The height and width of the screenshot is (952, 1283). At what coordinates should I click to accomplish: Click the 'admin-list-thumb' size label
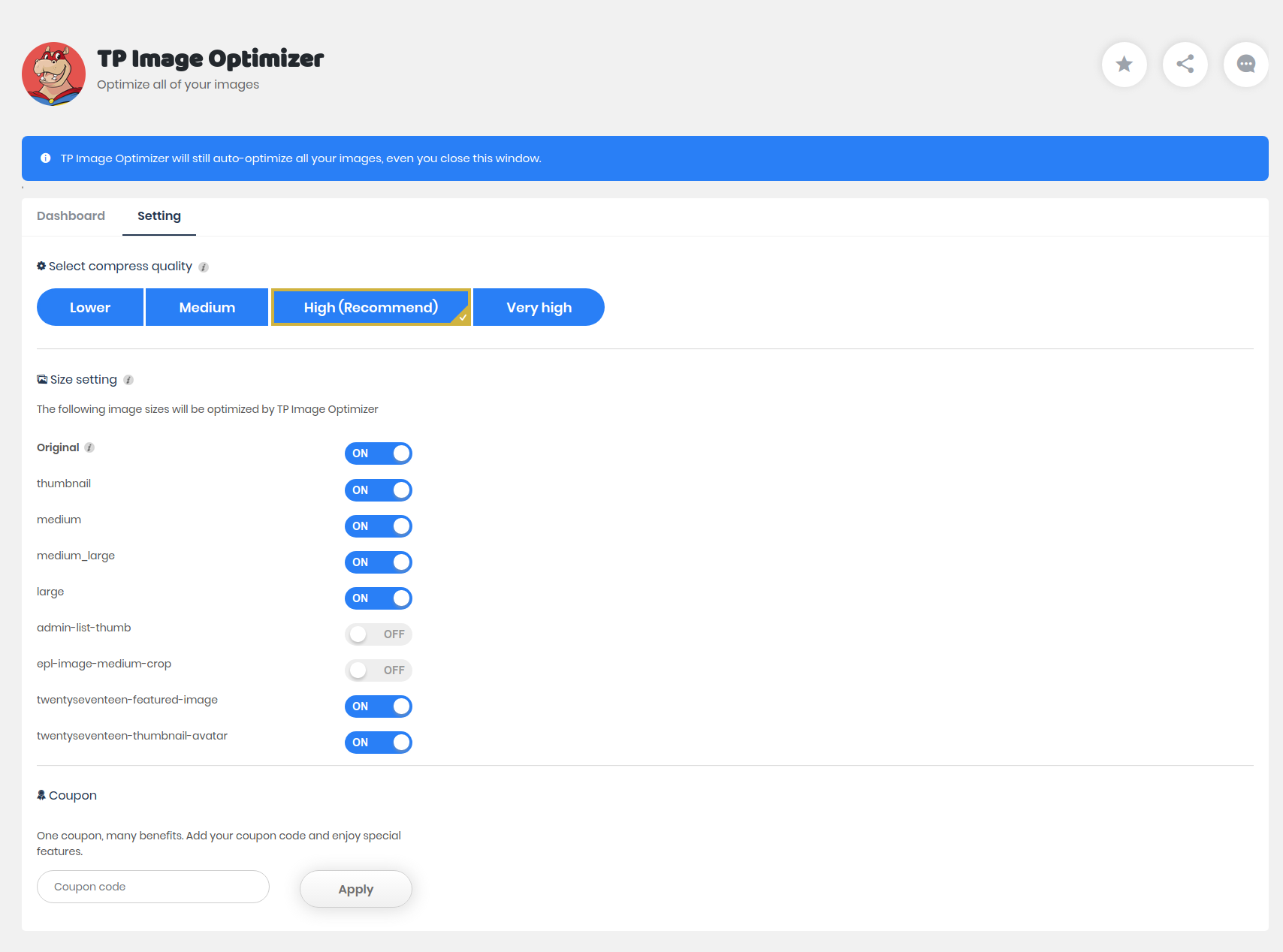84,628
